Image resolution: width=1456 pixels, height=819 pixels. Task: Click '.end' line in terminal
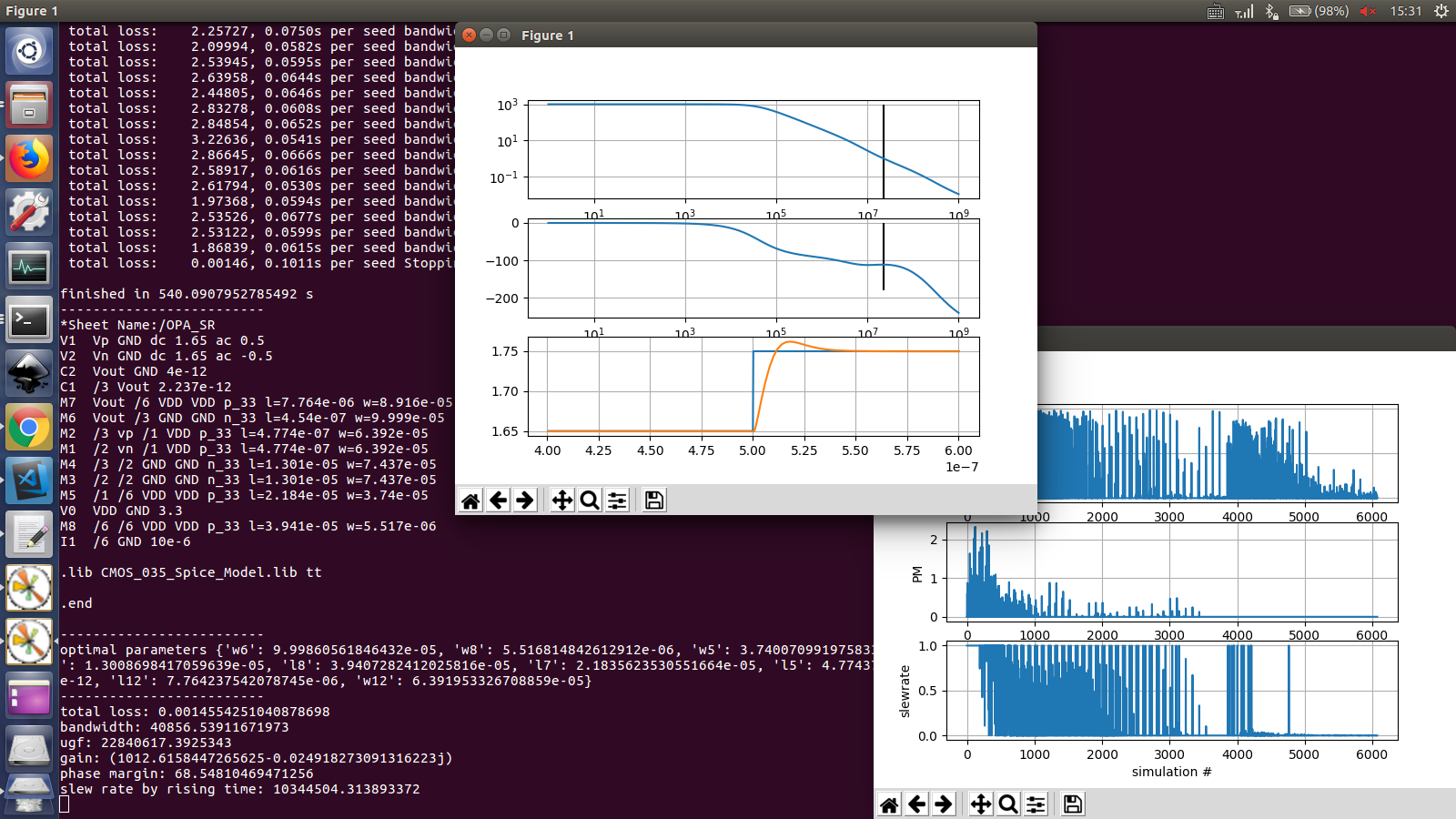pyautogui.click(x=76, y=603)
